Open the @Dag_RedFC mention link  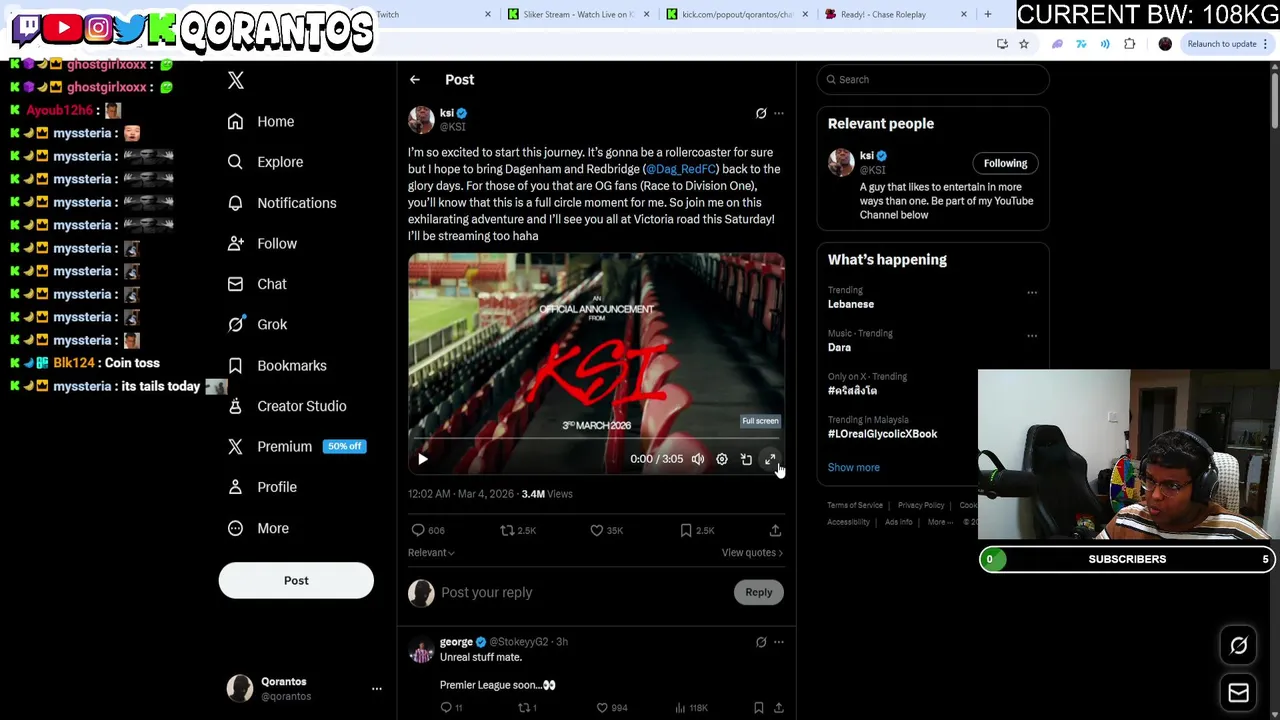pos(681,169)
